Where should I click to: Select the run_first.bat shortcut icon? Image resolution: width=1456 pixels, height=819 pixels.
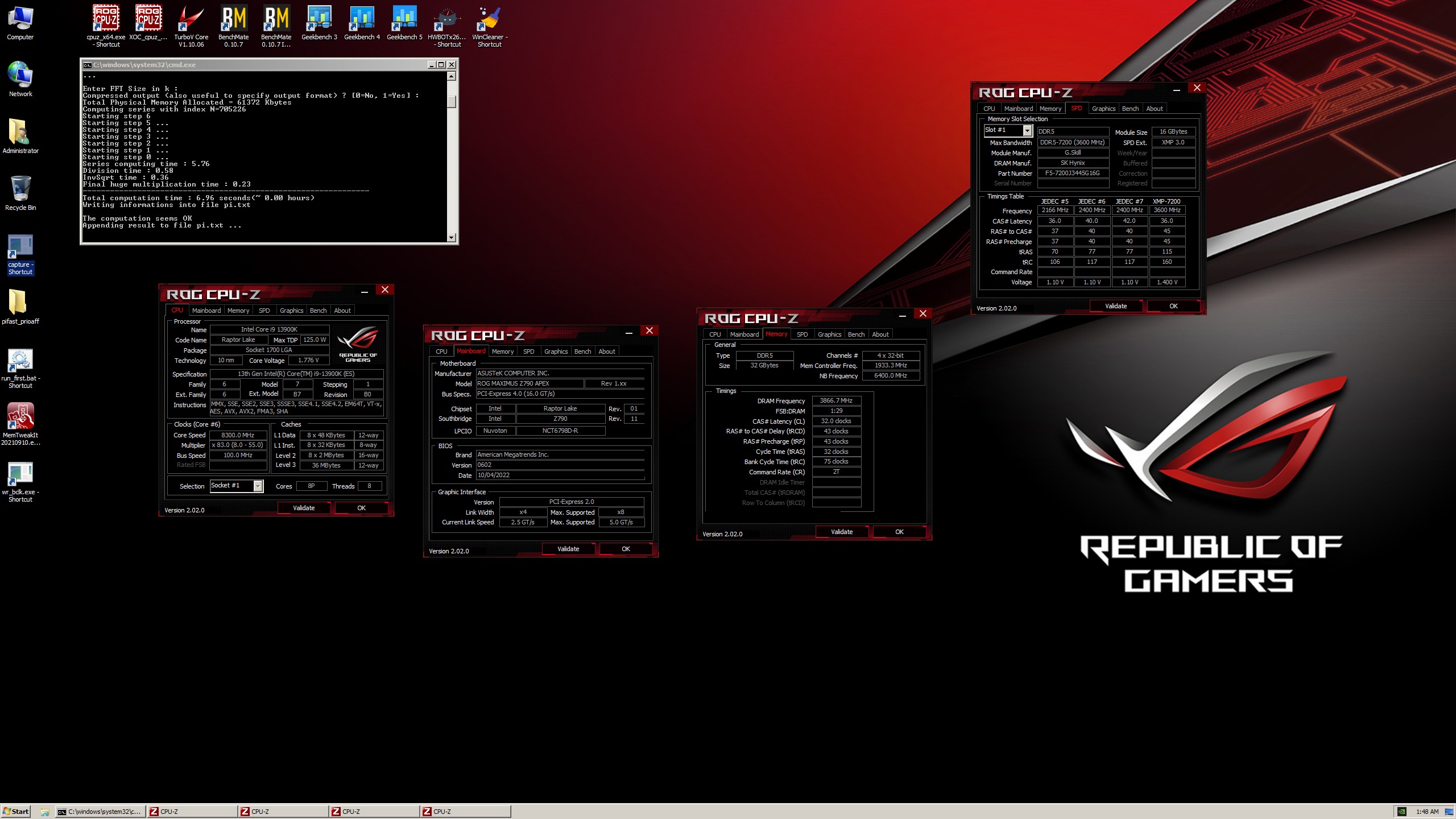[20, 368]
